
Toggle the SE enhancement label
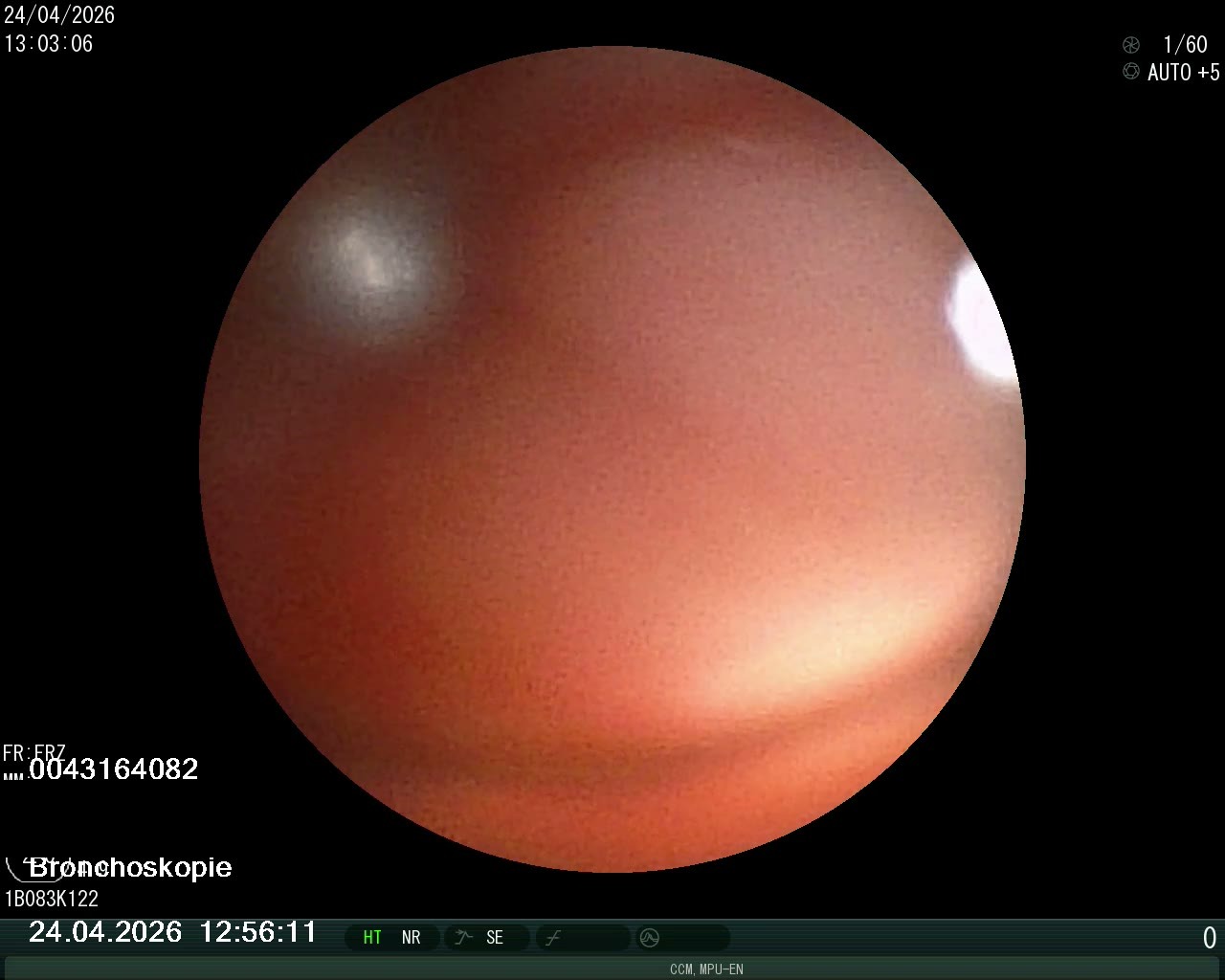(x=495, y=938)
